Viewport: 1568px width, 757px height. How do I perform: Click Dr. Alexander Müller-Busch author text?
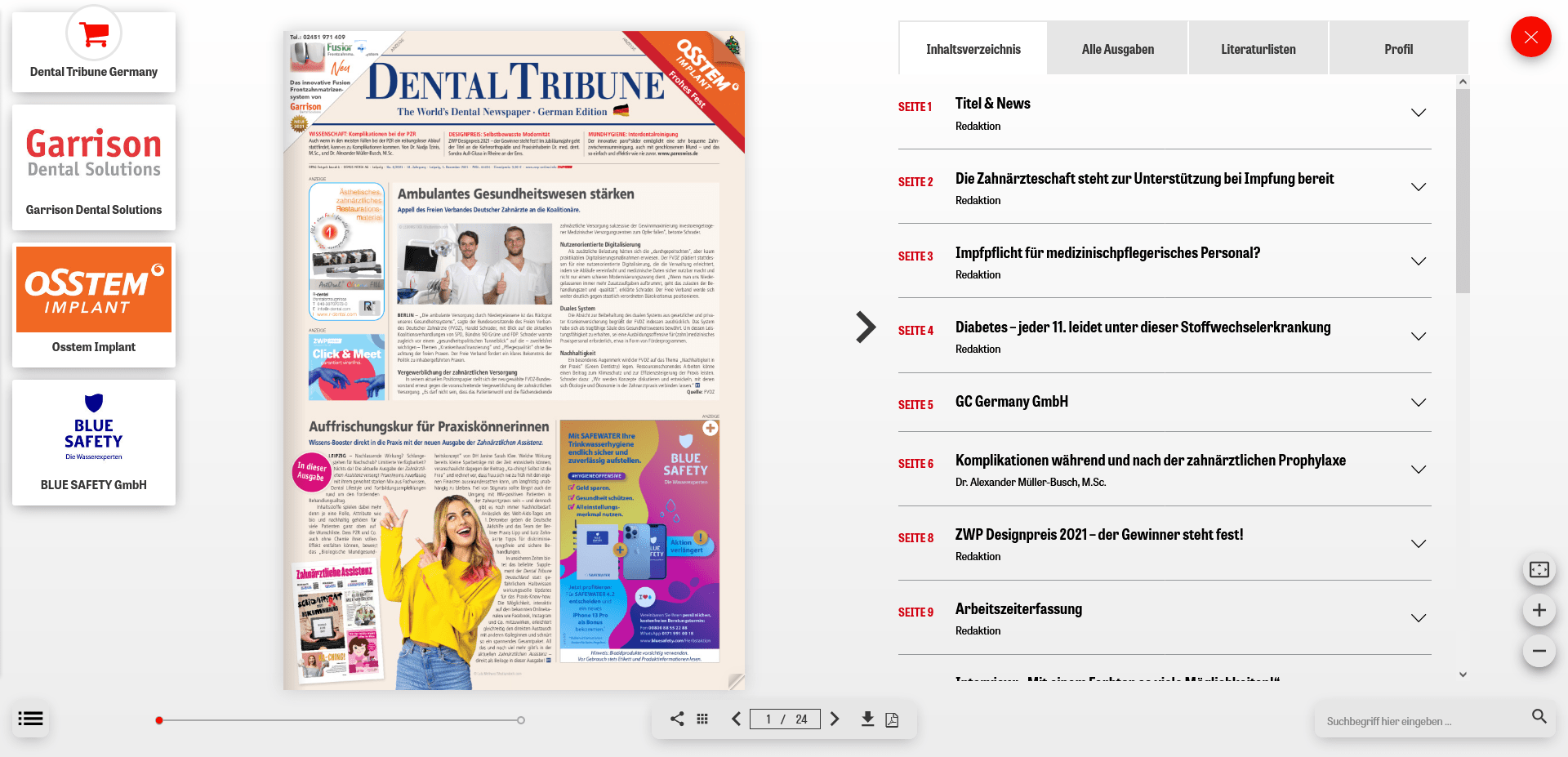click(x=1031, y=483)
